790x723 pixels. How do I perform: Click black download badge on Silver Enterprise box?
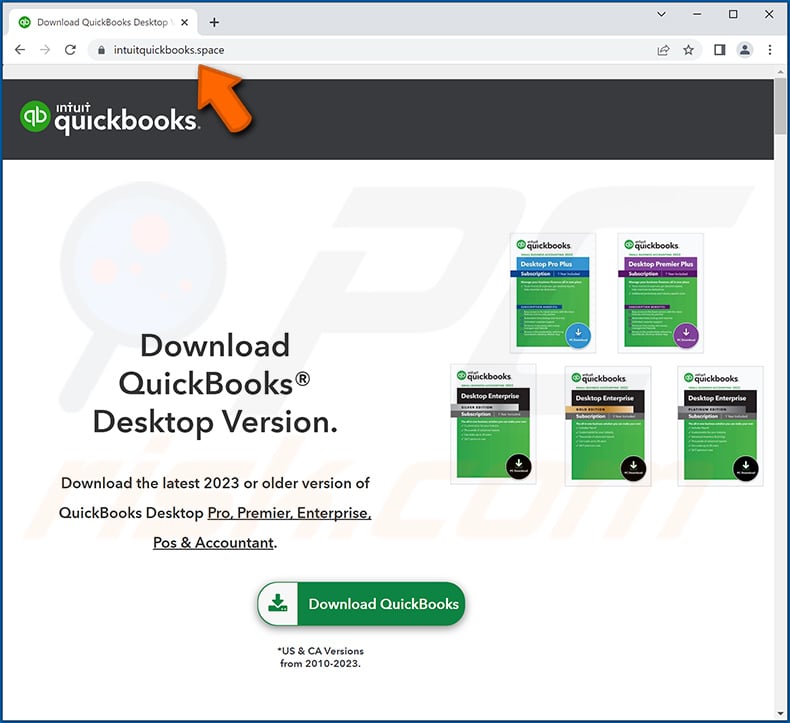pos(518,466)
